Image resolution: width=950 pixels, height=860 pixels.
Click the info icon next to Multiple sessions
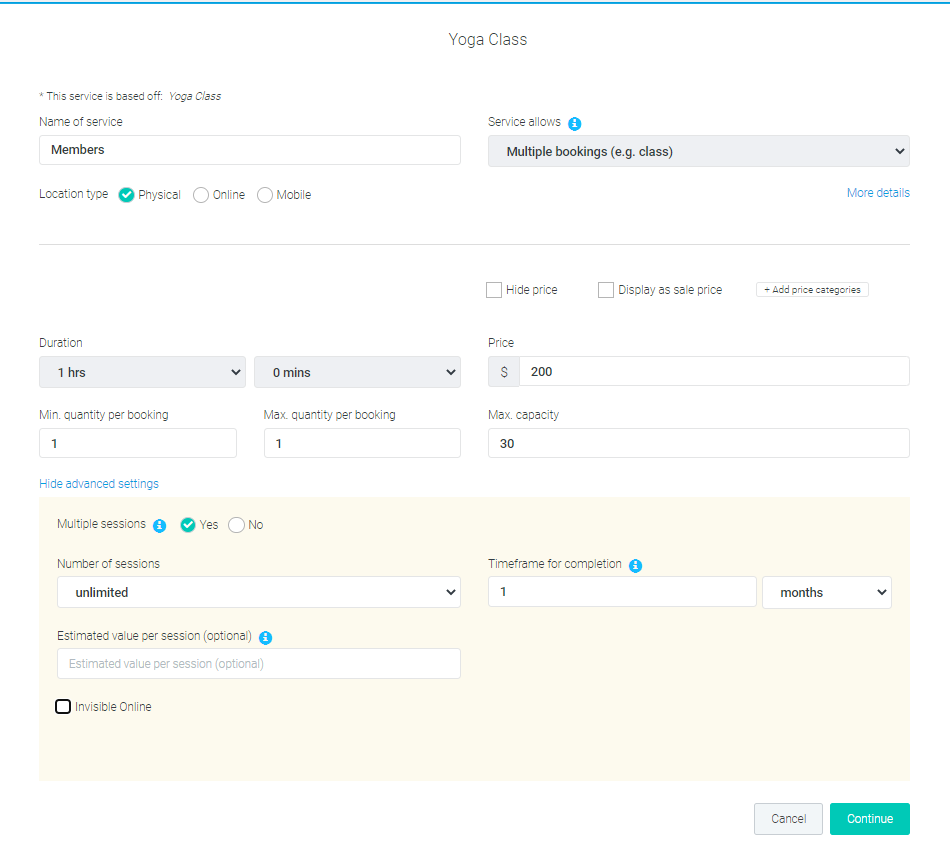point(160,525)
